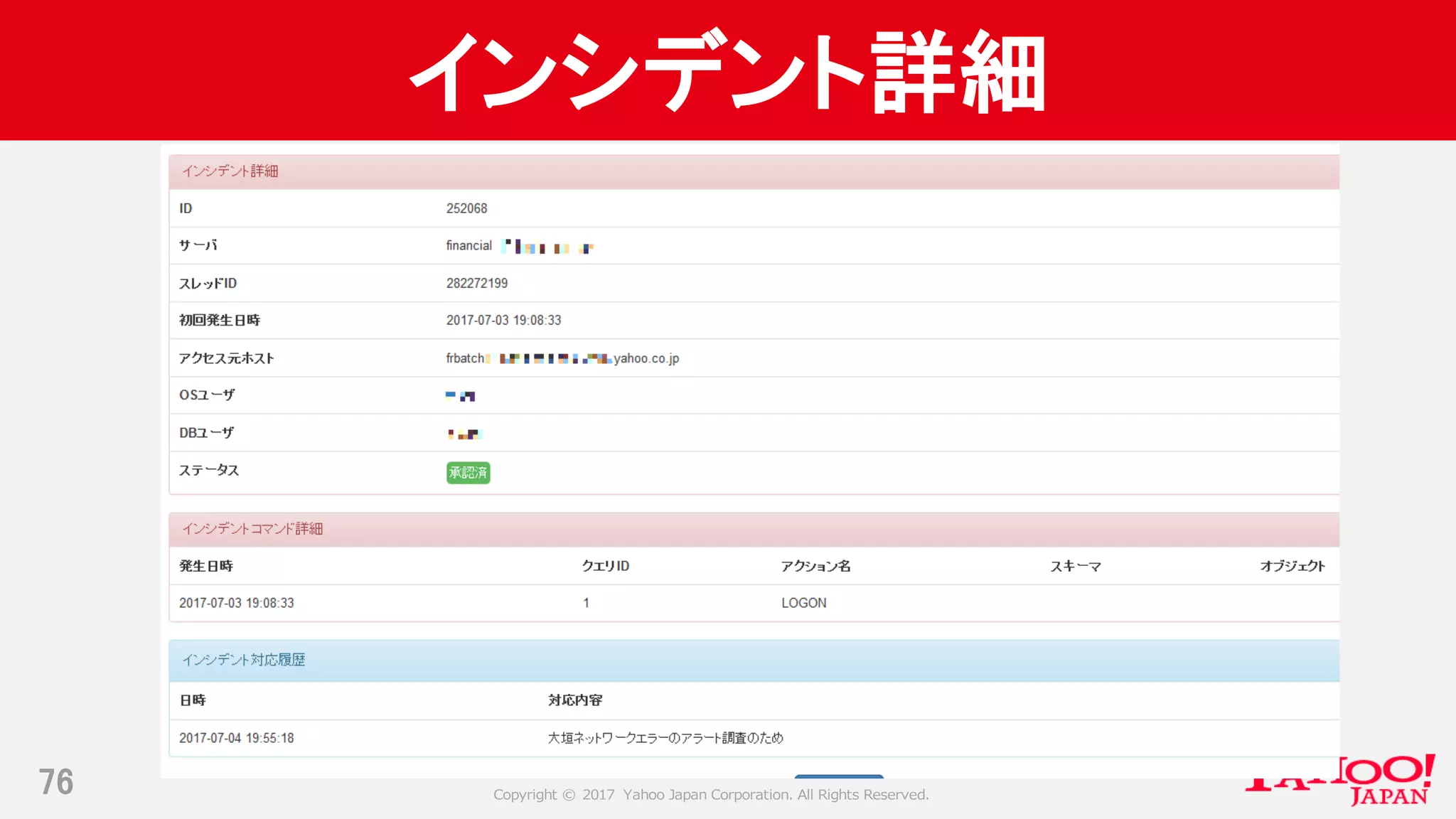Click the incident ID value 252068
Image resolution: width=1456 pixels, height=819 pixels.
click(466, 208)
